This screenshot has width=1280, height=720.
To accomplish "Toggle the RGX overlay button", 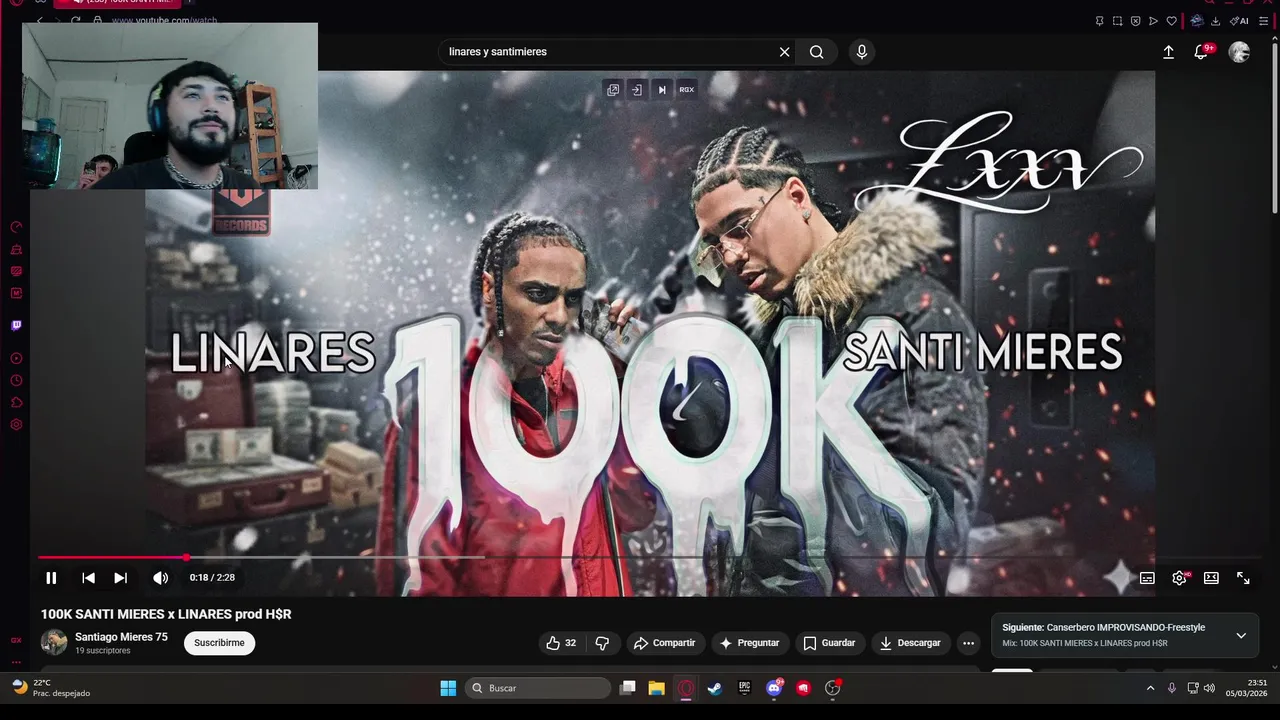I will click(x=687, y=90).
